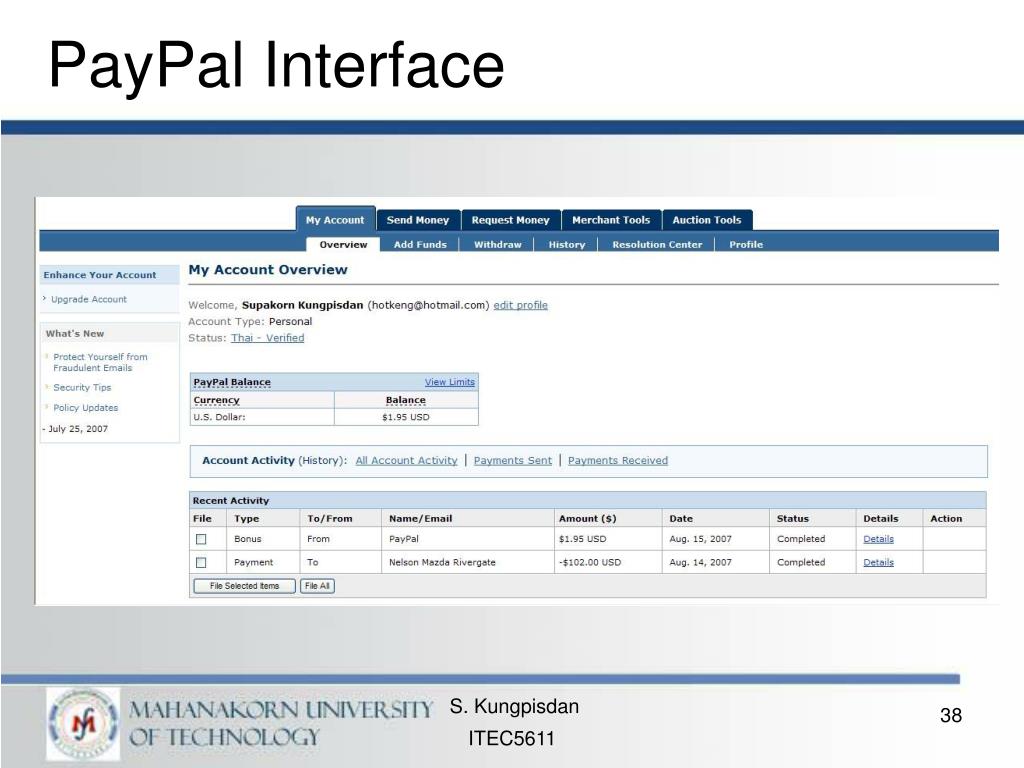Open Protect Yourself from Fraudulent Emails link

(x=100, y=362)
